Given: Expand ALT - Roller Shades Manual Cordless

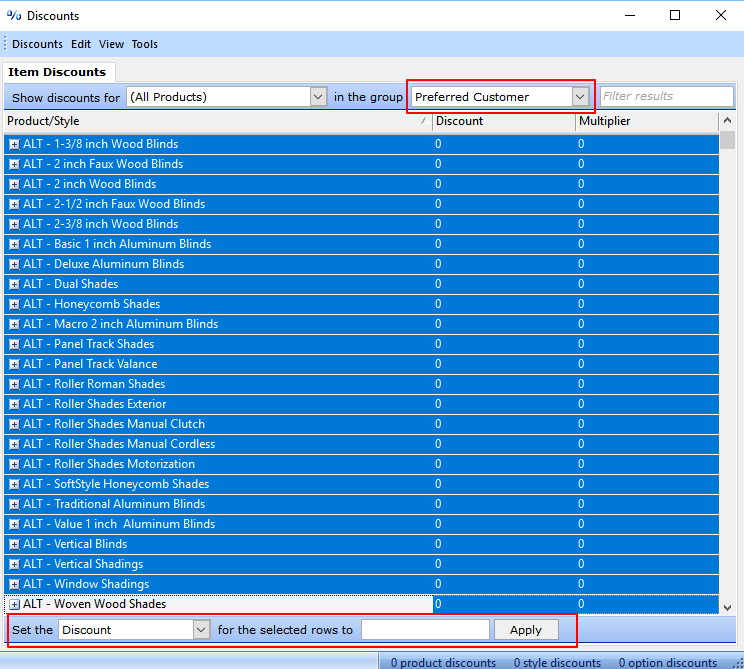Looking at the screenshot, I should [x=15, y=444].
